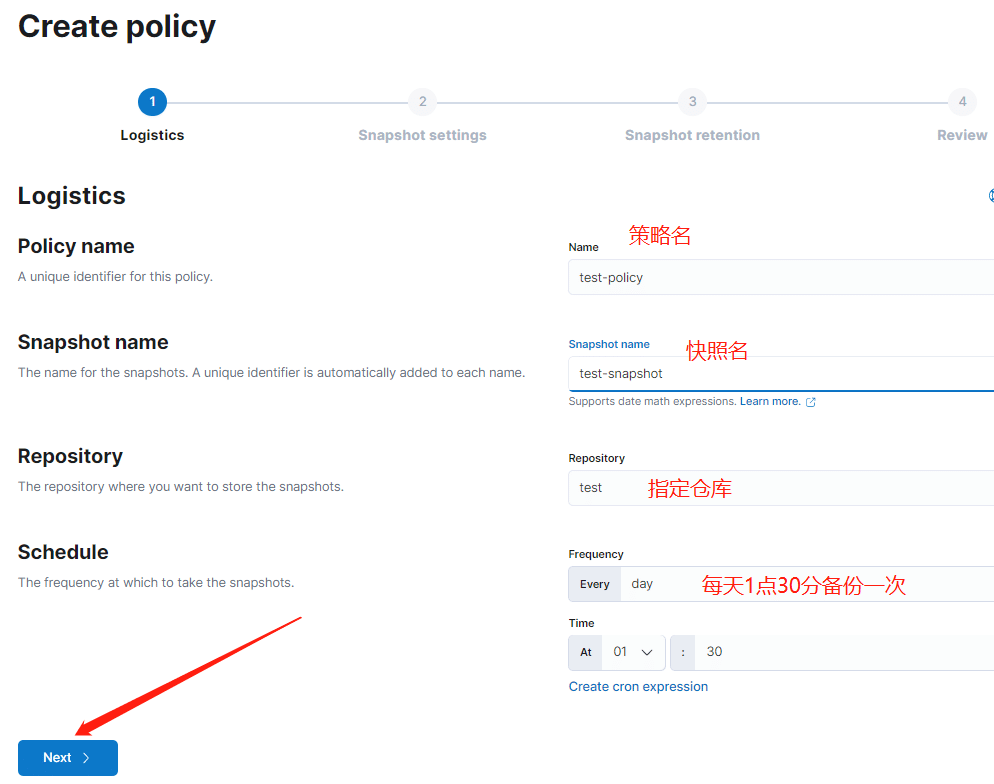Open the Repository select box

click(x=781, y=488)
